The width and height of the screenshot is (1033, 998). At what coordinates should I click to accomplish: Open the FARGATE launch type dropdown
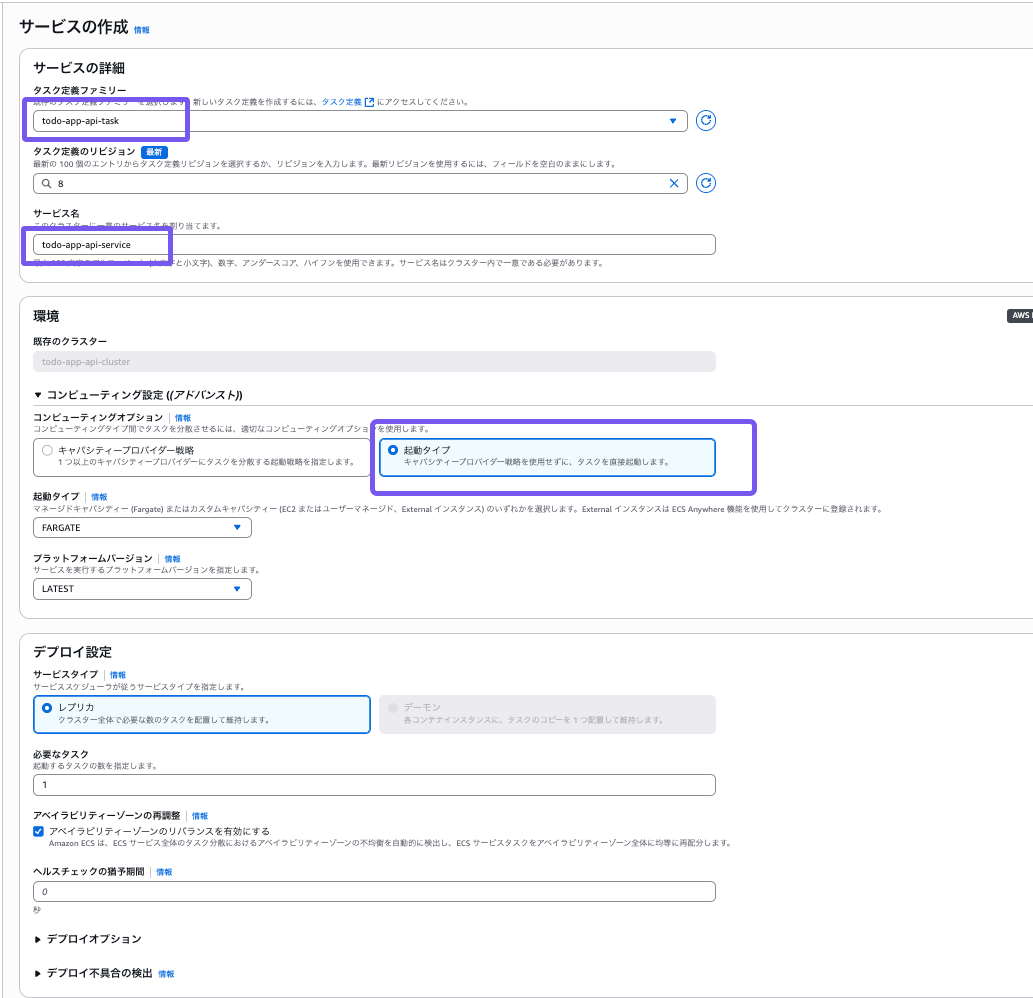click(x=142, y=528)
